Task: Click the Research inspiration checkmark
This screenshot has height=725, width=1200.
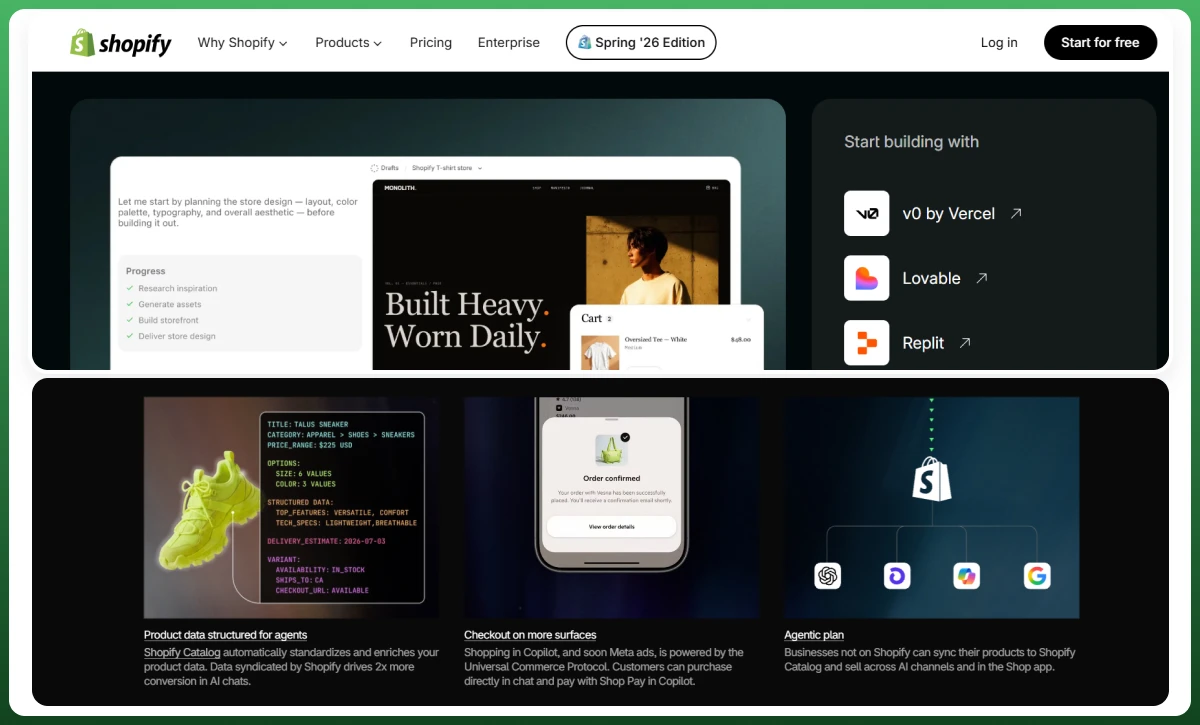Action: (x=130, y=288)
